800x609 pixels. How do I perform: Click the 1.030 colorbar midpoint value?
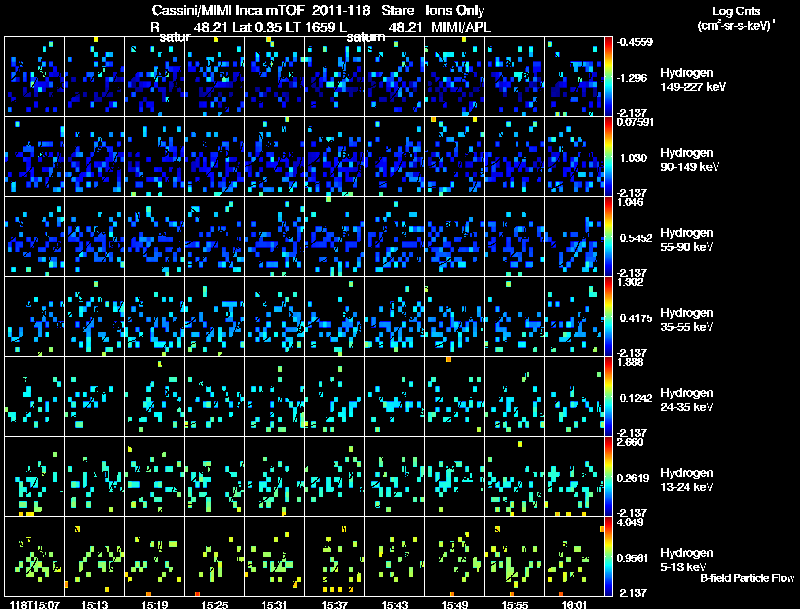coord(633,158)
